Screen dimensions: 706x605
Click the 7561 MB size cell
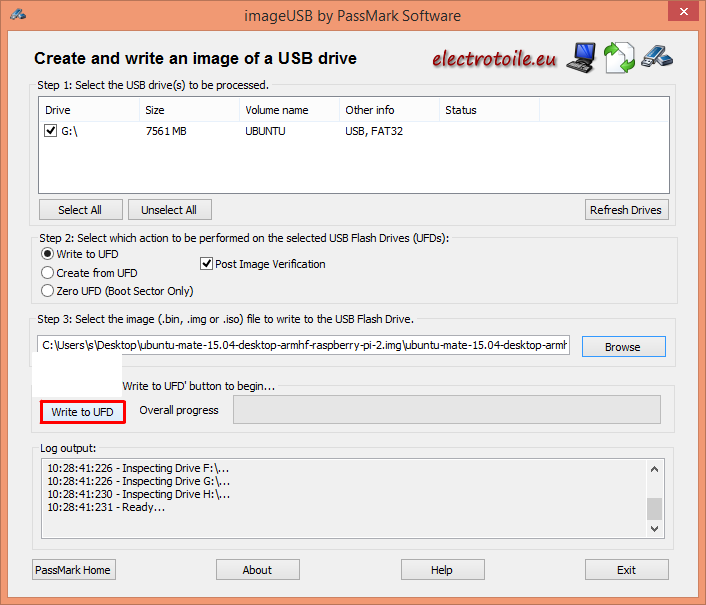pos(166,131)
